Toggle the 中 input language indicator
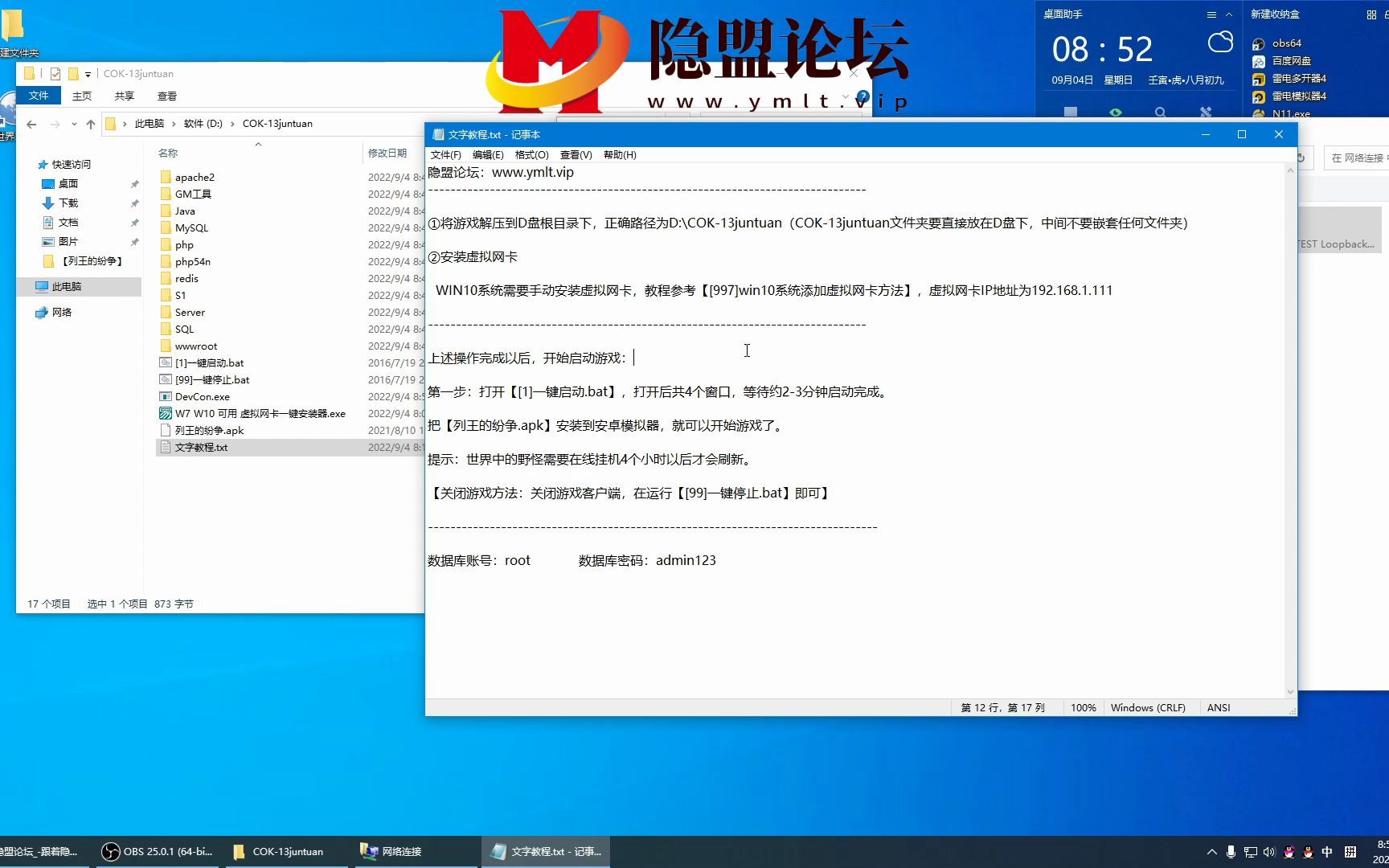Screen dimensions: 1389x868 tap(1327, 852)
